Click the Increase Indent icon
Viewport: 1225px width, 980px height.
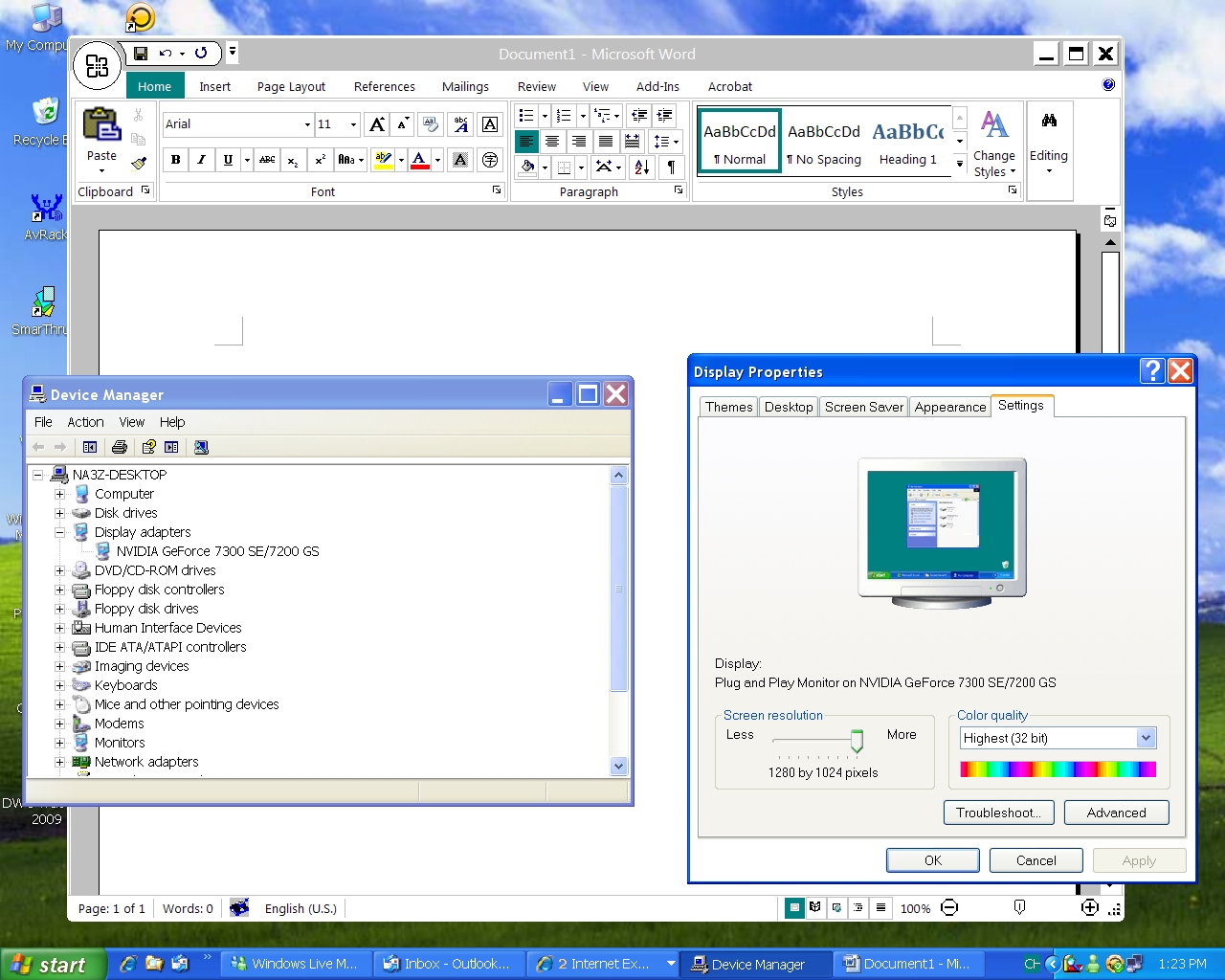[x=664, y=116]
